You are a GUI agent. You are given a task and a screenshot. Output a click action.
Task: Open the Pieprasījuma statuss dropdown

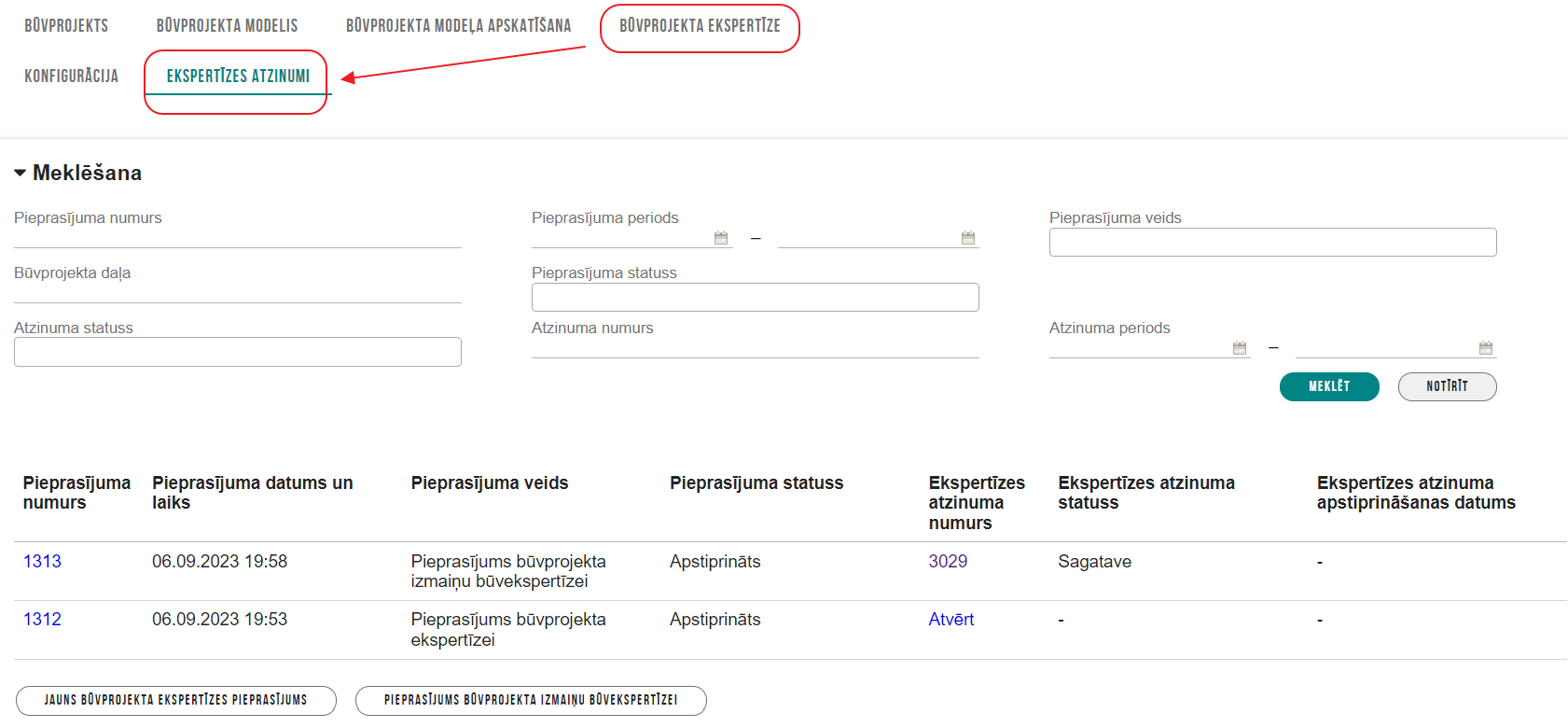[x=755, y=297]
